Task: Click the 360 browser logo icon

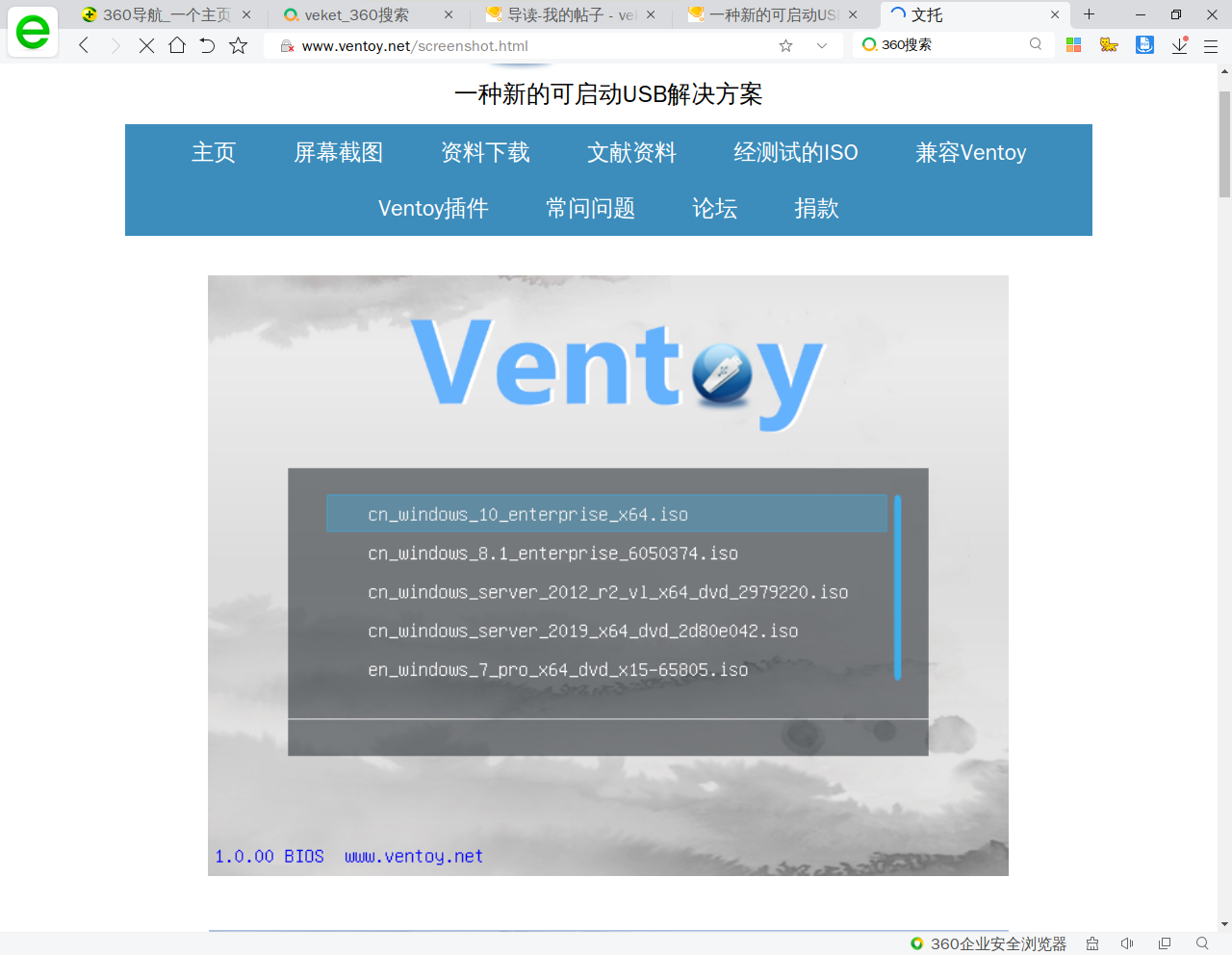Action: coord(33,32)
